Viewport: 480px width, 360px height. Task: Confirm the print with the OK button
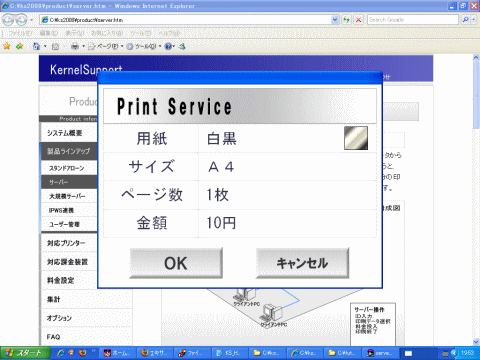pyautogui.click(x=176, y=263)
